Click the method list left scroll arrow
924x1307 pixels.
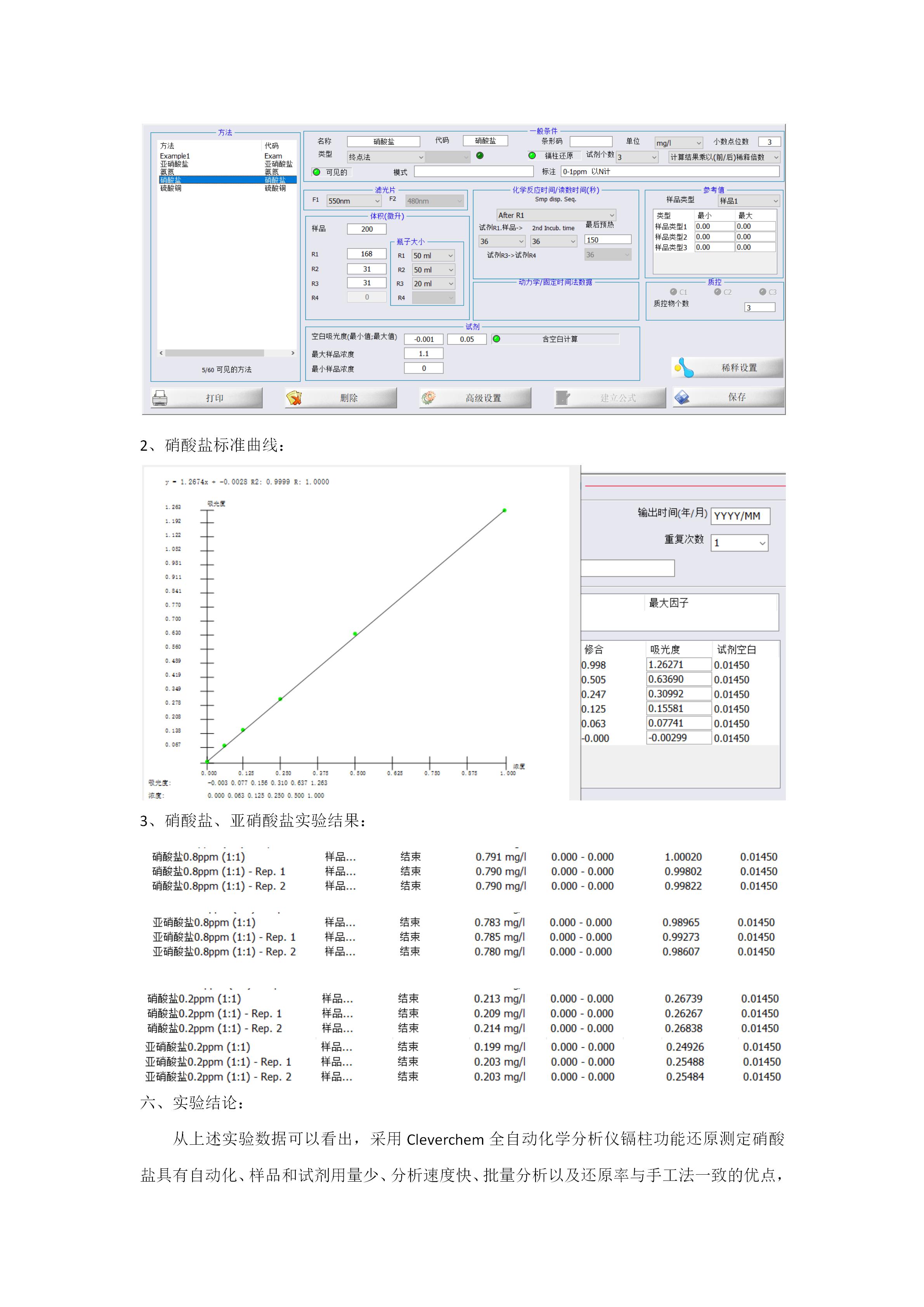tap(161, 353)
